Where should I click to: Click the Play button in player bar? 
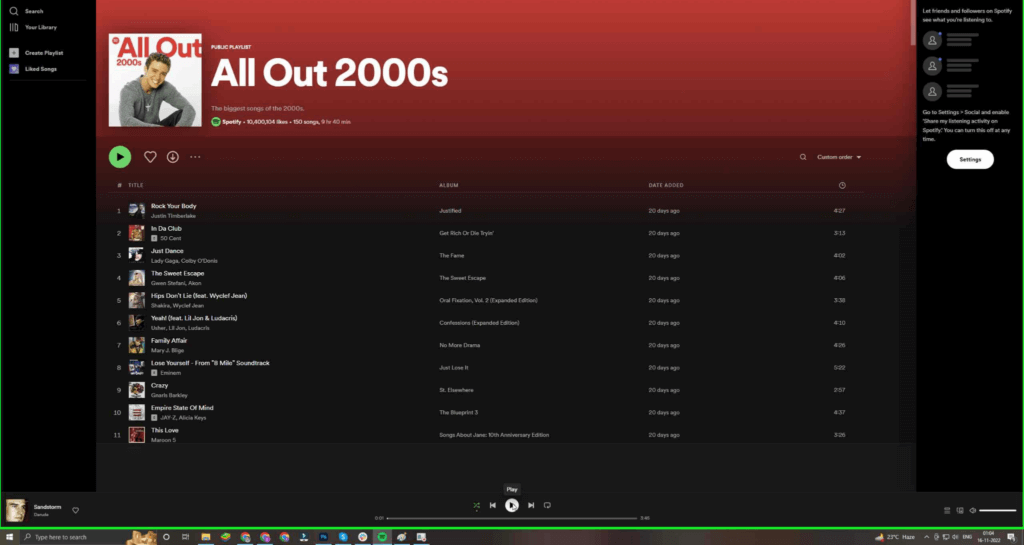[512, 505]
